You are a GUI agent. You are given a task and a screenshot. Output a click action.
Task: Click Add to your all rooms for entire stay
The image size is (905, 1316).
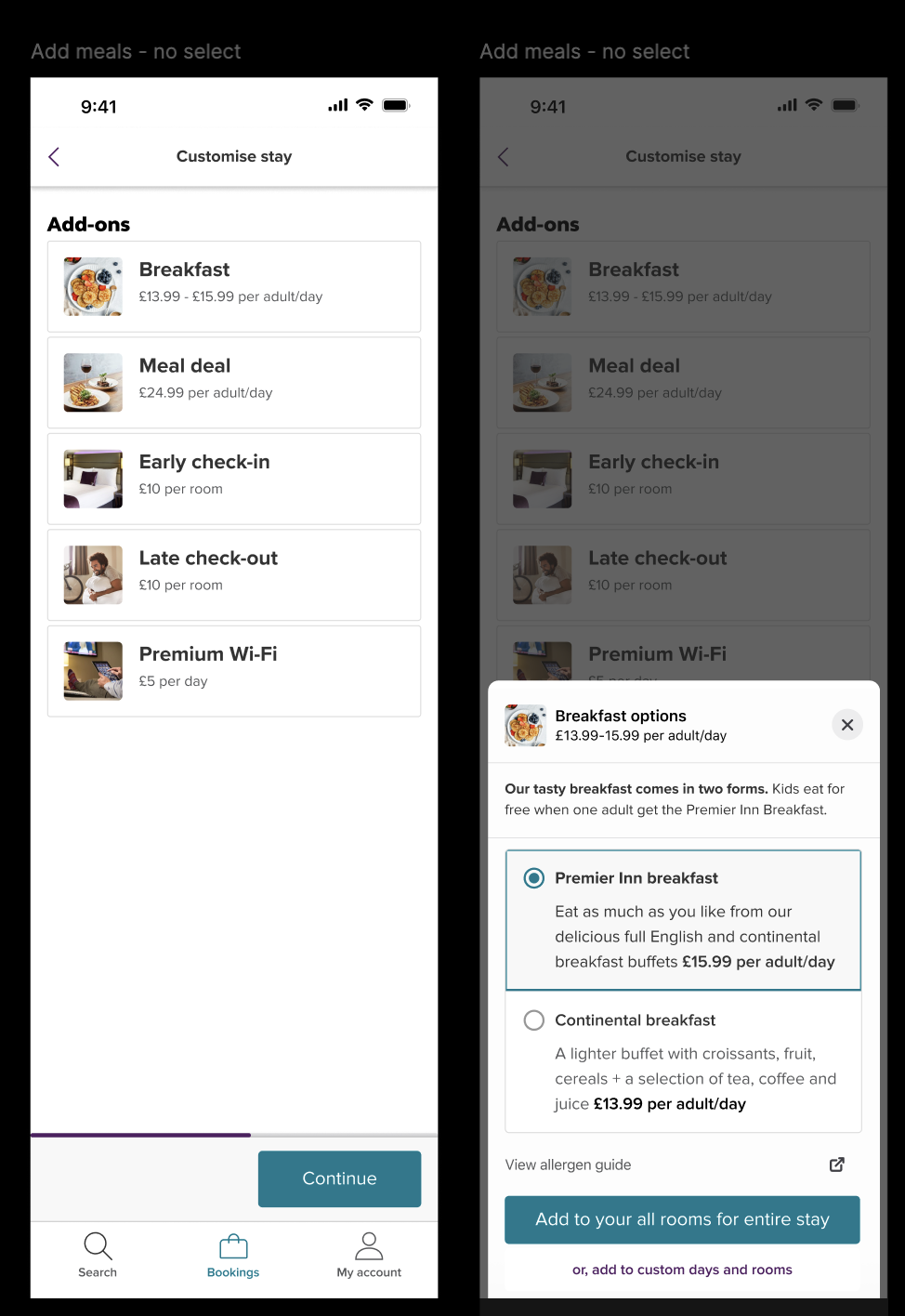point(682,1219)
